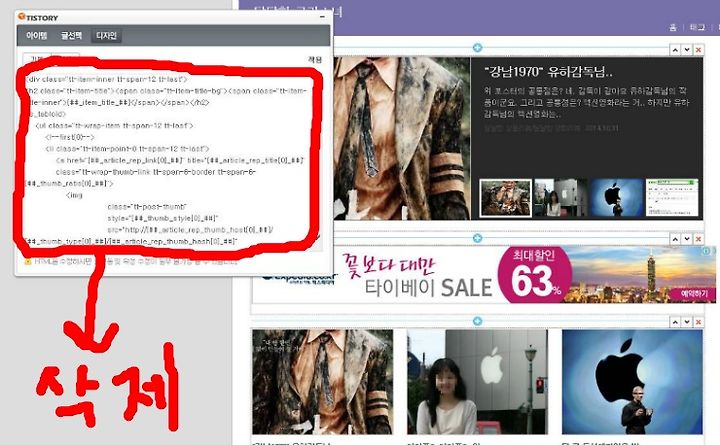Move the featured post module up
This screenshot has width=720, height=445.
click(x=675, y=50)
